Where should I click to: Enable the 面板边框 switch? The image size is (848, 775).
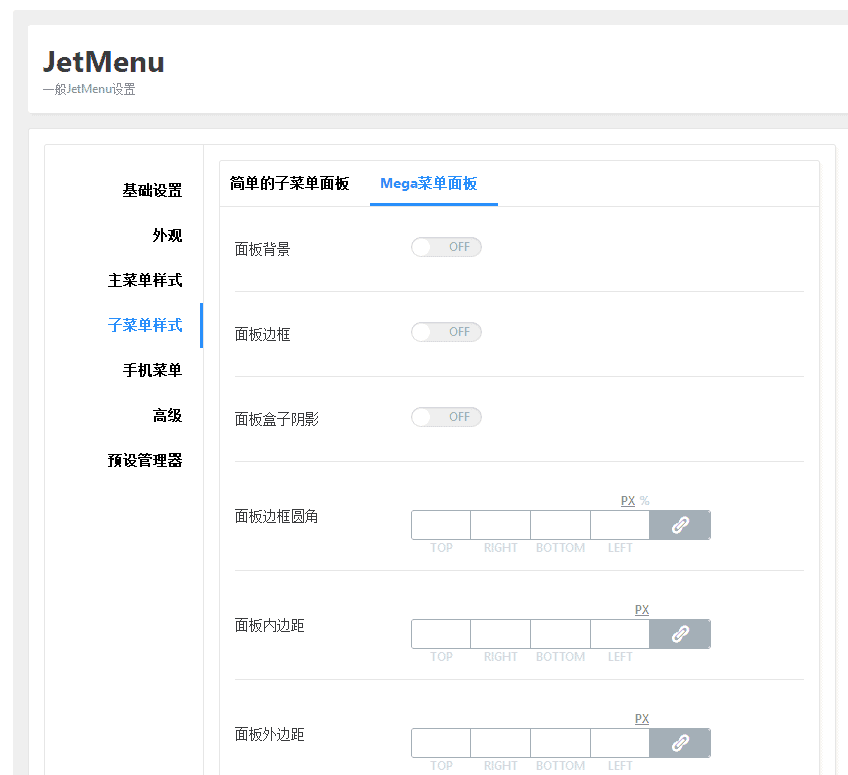click(446, 332)
